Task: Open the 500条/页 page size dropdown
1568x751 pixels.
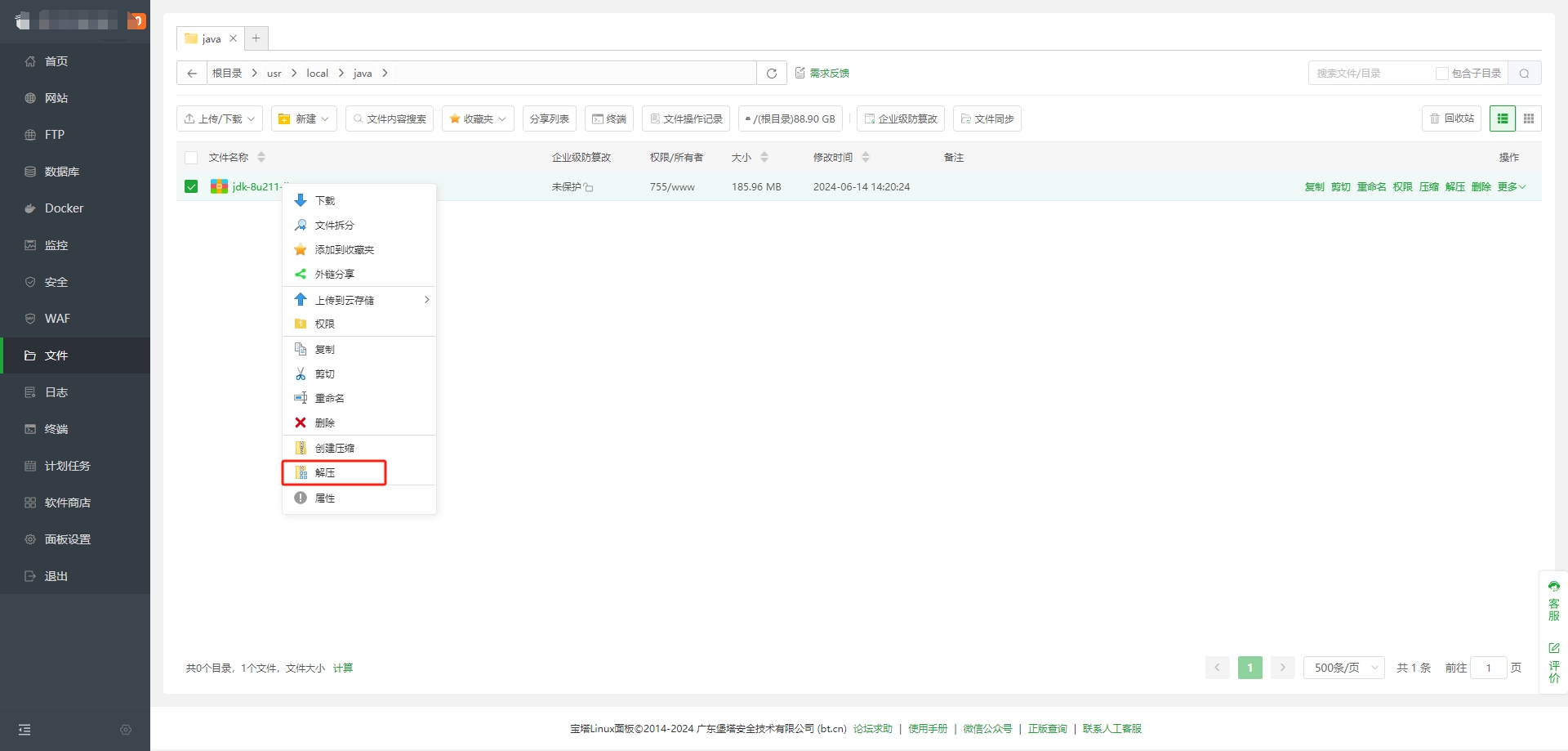Action: pyautogui.click(x=1343, y=668)
